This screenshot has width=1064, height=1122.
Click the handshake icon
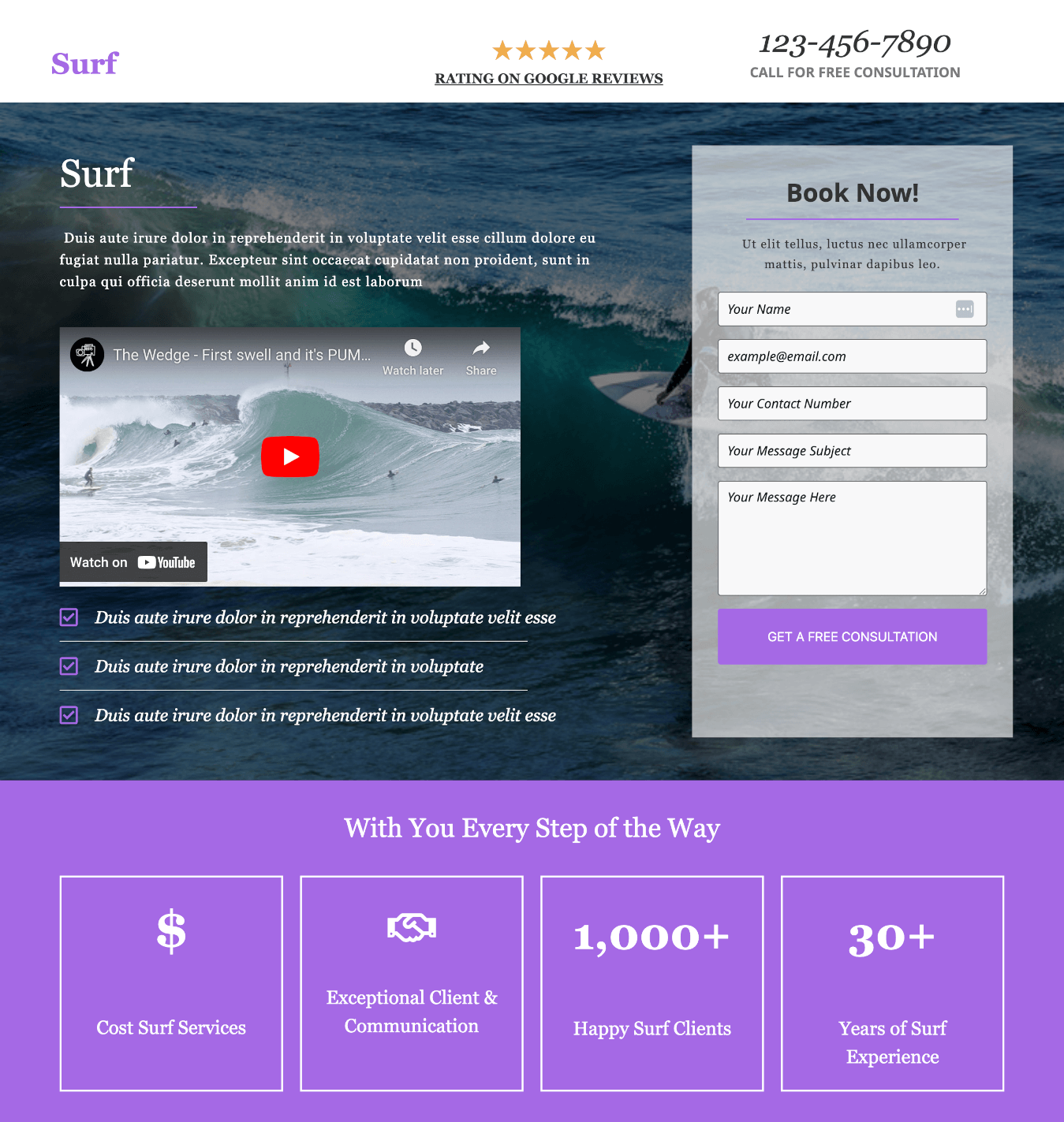tap(412, 927)
